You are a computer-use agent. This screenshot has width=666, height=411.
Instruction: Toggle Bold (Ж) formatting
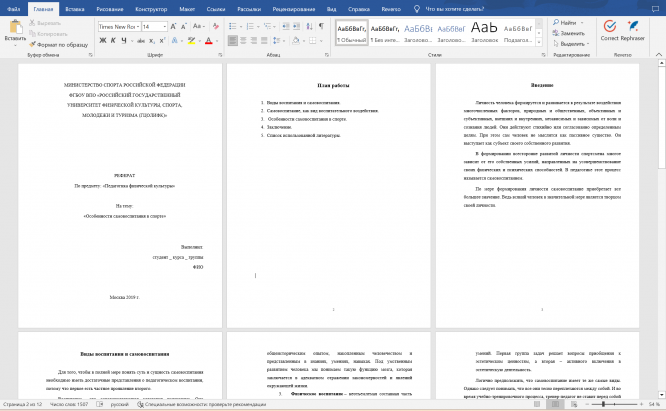(103, 41)
